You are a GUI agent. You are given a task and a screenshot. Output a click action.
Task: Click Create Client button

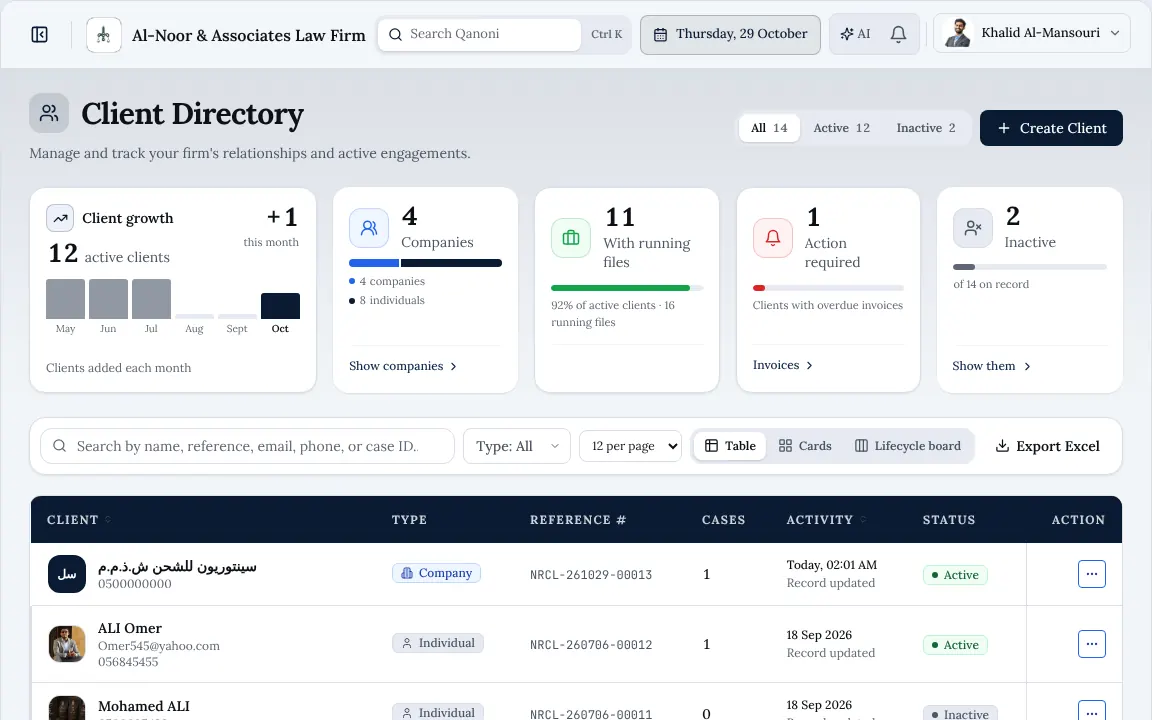[x=1051, y=128]
